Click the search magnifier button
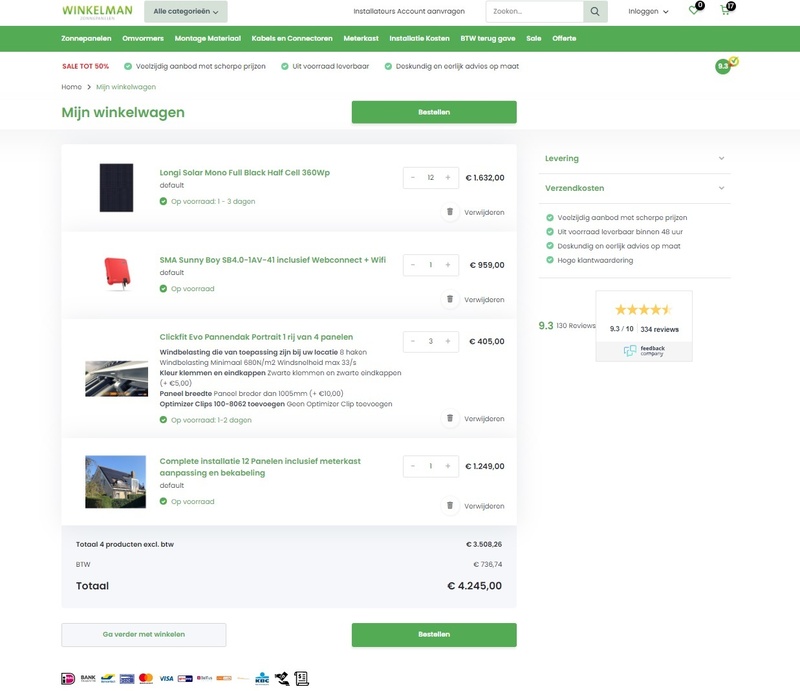This screenshot has height=691, width=800. tap(595, 11)
